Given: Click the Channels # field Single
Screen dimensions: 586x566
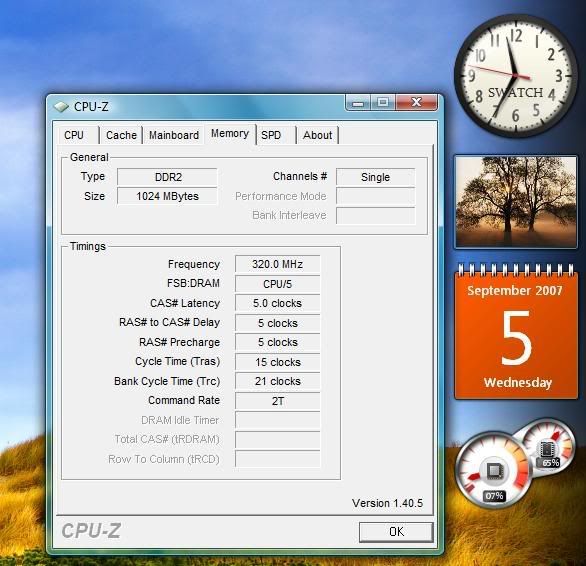Looking at the screenshot, I should pyautogui.click(x=375, y=177).
